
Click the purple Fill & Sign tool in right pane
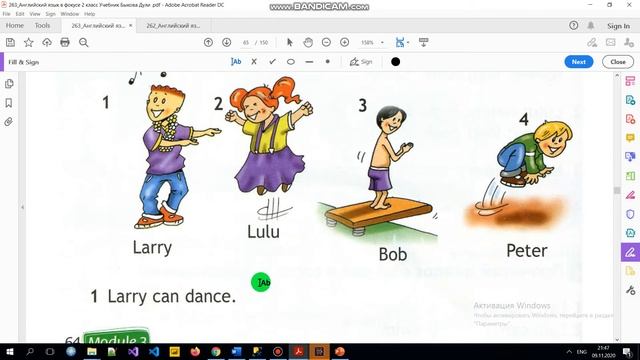[630, 252]
